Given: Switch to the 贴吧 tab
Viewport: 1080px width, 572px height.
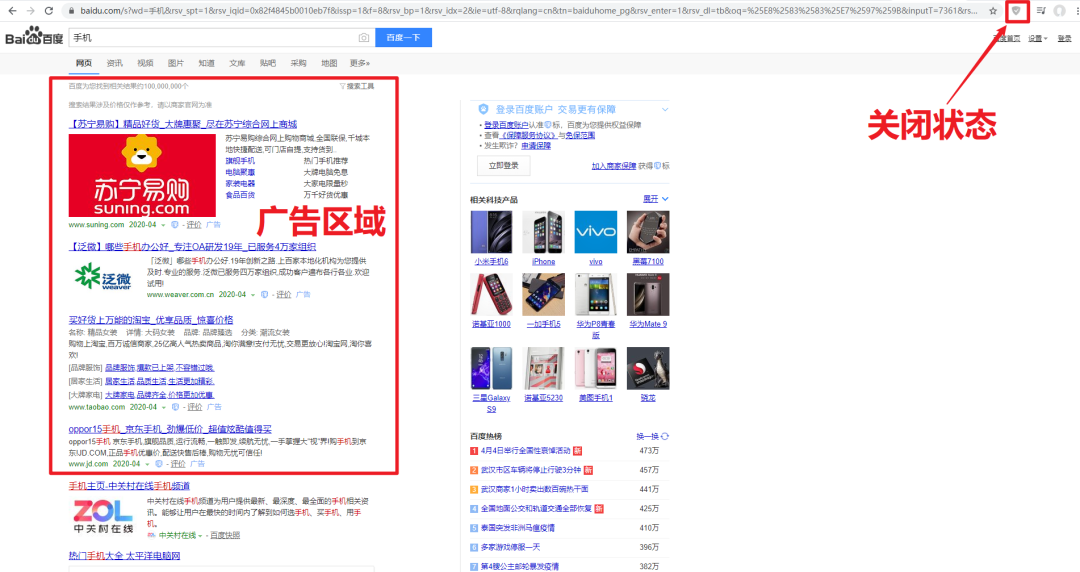Looking at the screenshot, I should click(268, 63).
